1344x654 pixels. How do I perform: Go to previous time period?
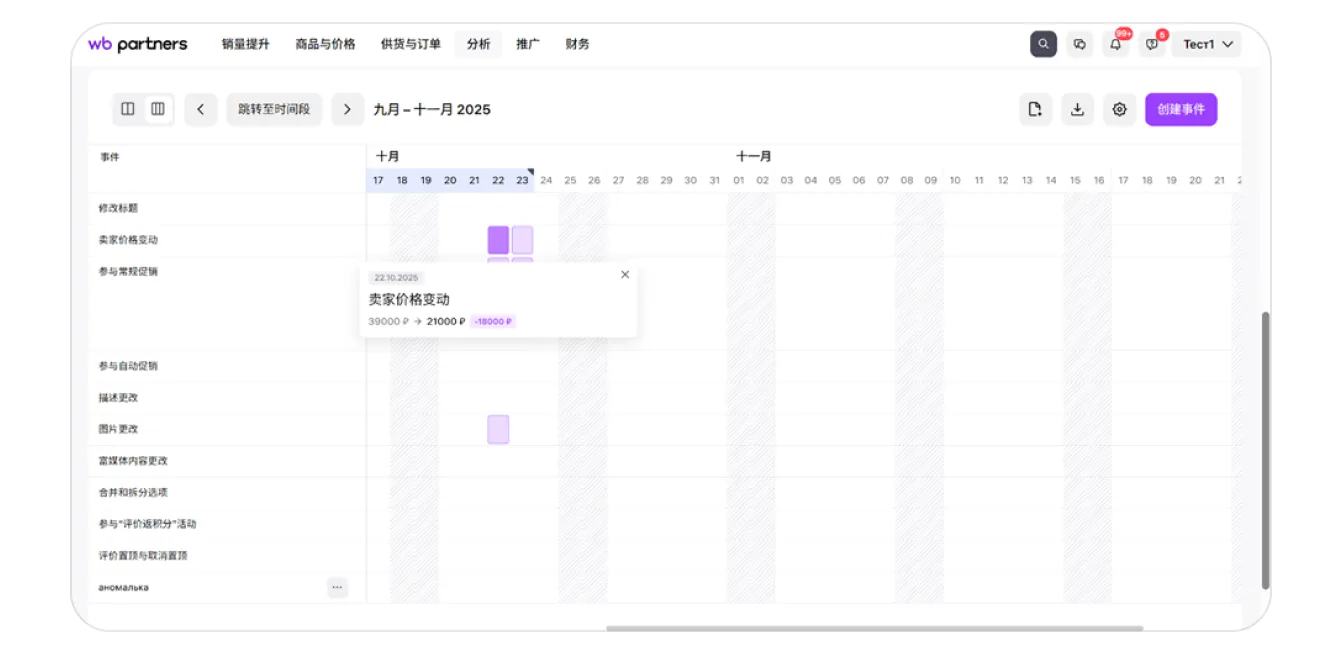[x=200, y=110]
